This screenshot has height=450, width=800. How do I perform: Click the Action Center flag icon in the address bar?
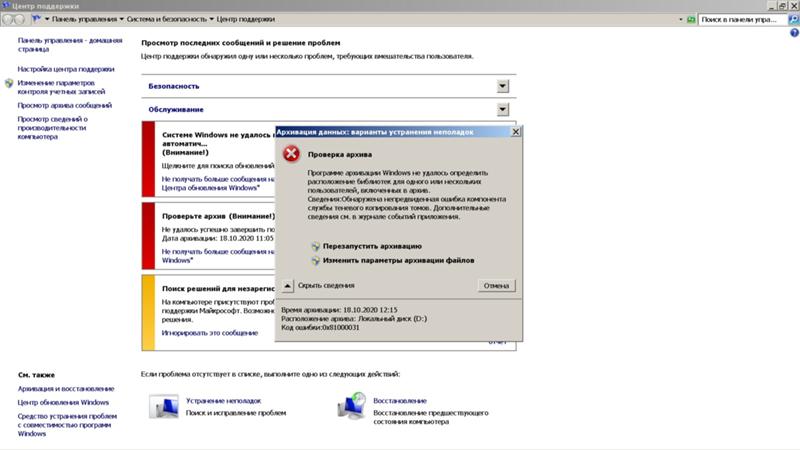pos(36,19)
